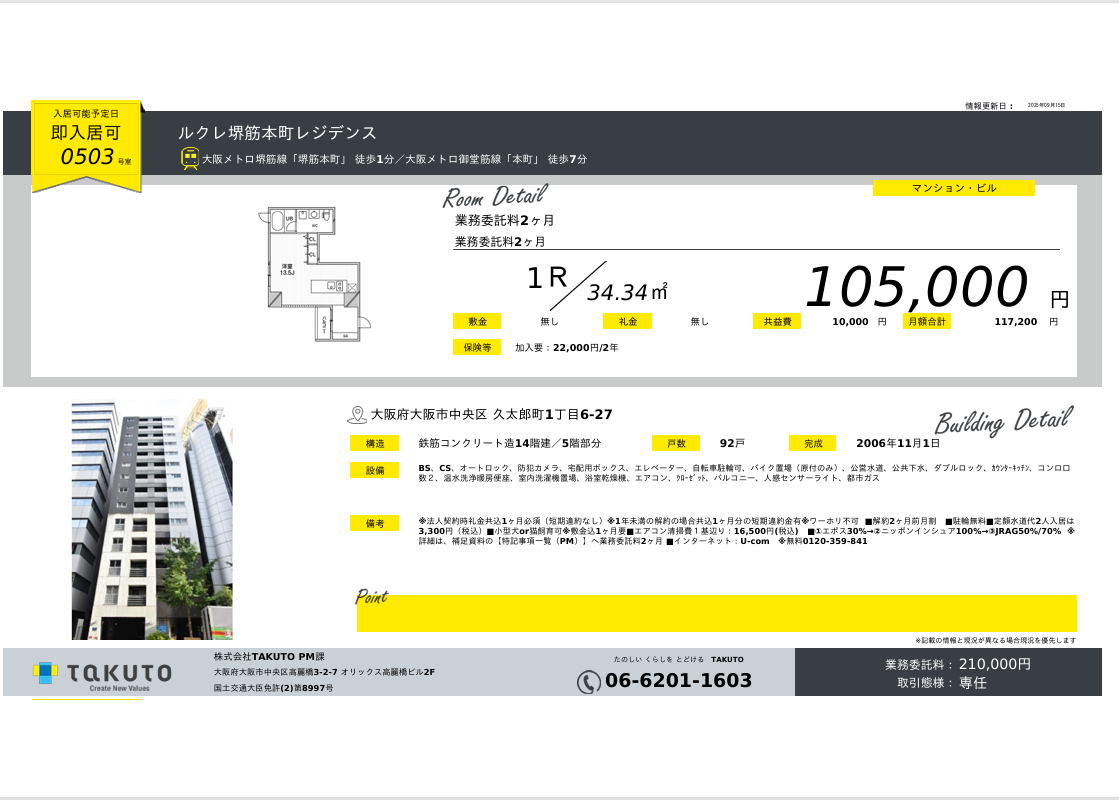Click the empty yellow Point bar
1119x800 pixels.
pyautogui.click(x=716, y=613)
